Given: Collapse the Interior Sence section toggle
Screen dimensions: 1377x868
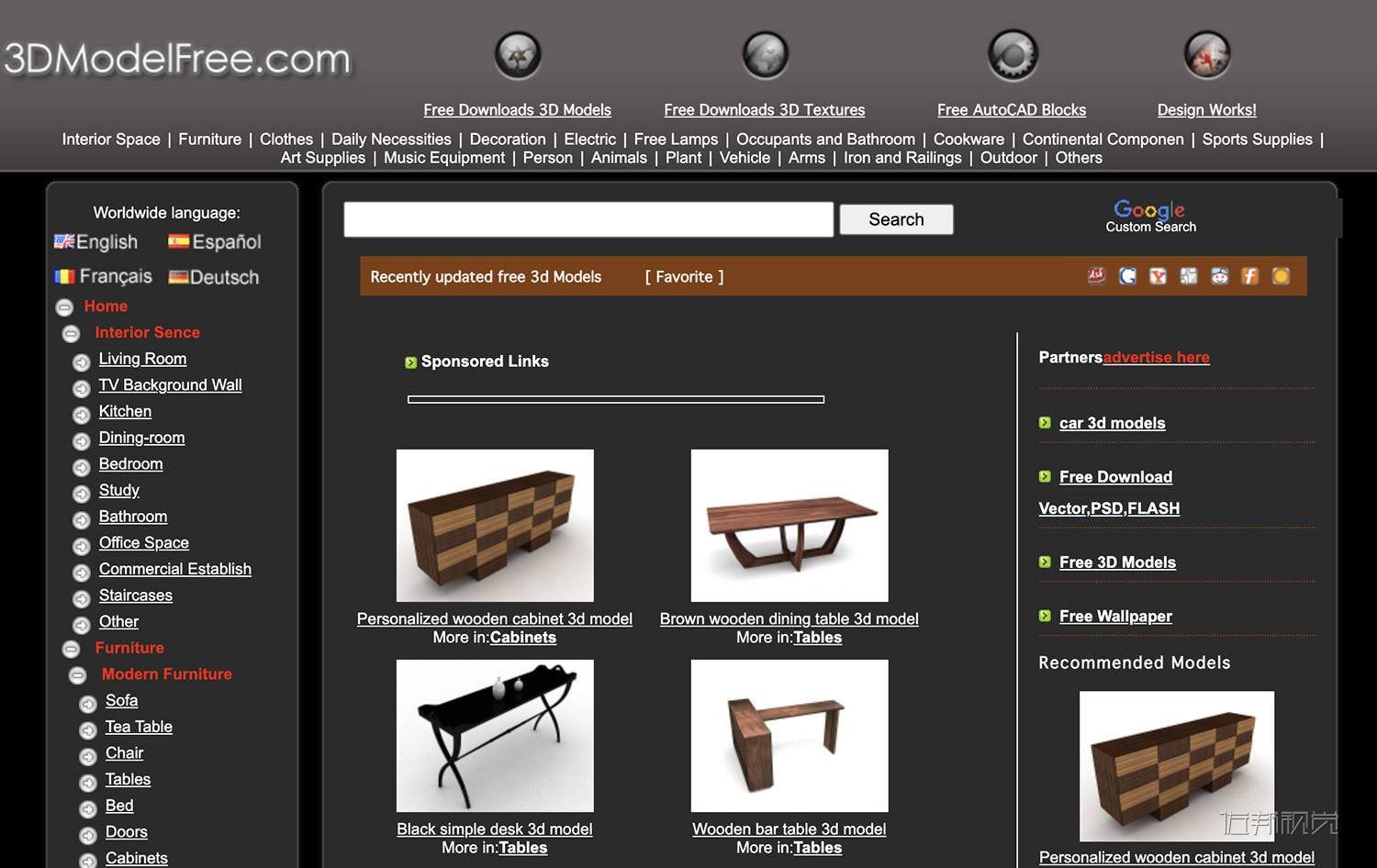Looking at the screenshot, I should (x=71, y=334).
